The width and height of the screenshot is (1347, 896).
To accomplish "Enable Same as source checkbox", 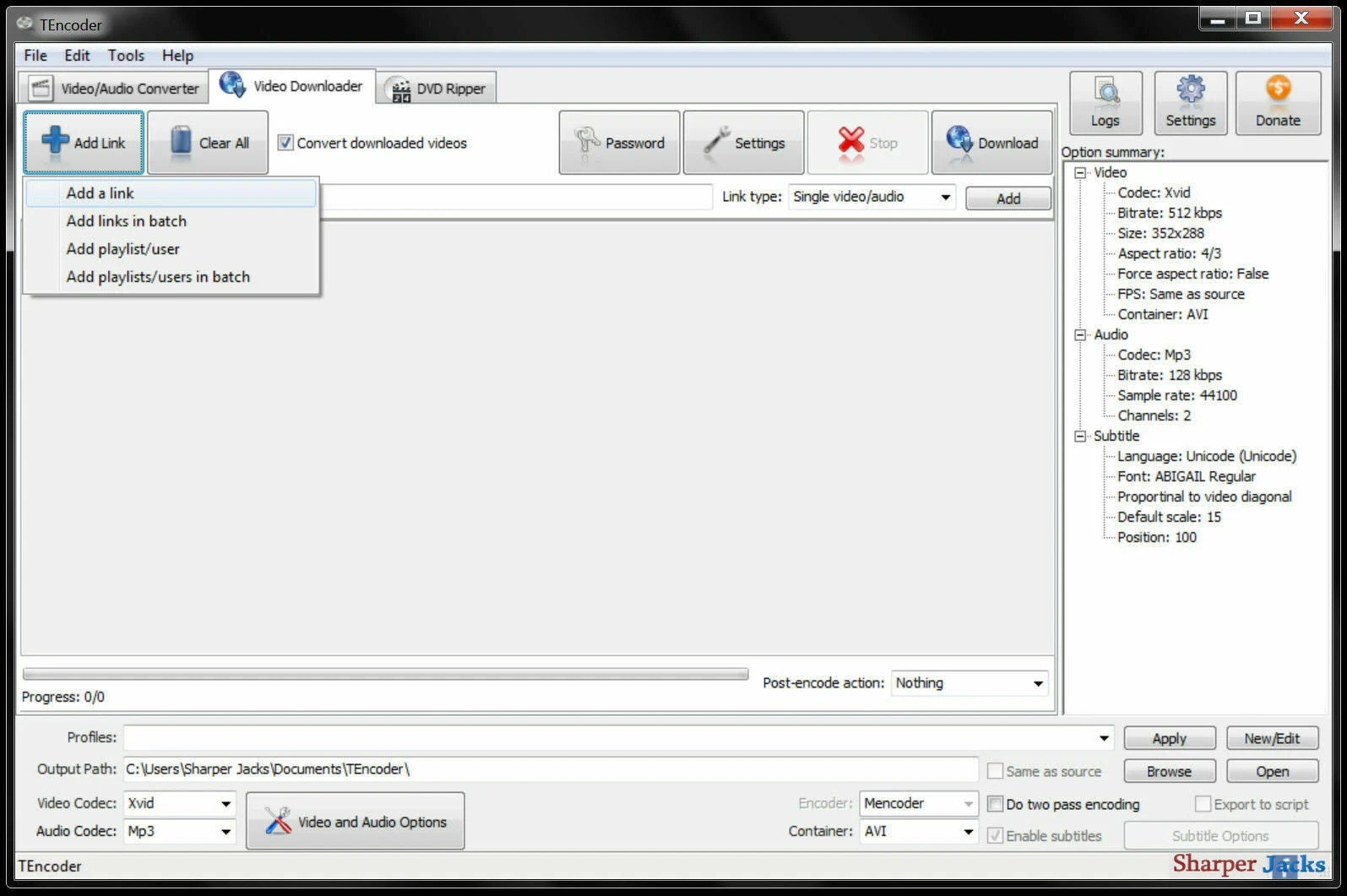I will pos(995,771).
